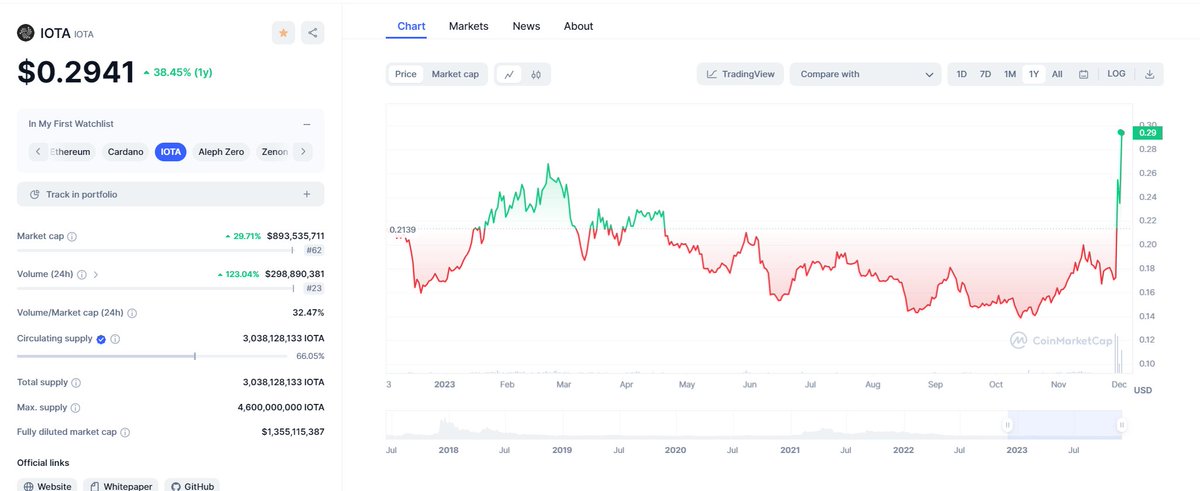
Task: Expand Volume (24h) chevron
Action: tap(96, 274)
